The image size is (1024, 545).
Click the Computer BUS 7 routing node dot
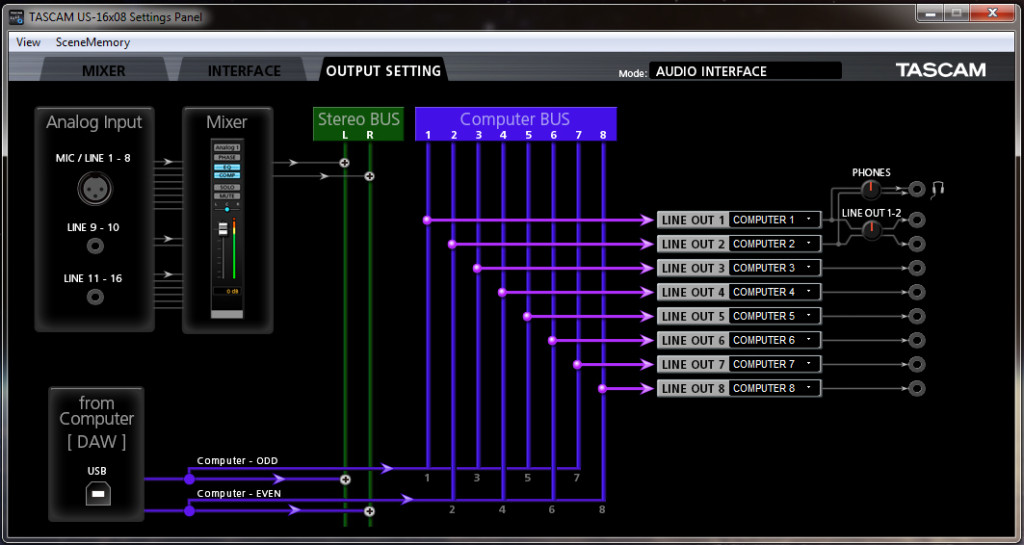click(x=577, y=365)
